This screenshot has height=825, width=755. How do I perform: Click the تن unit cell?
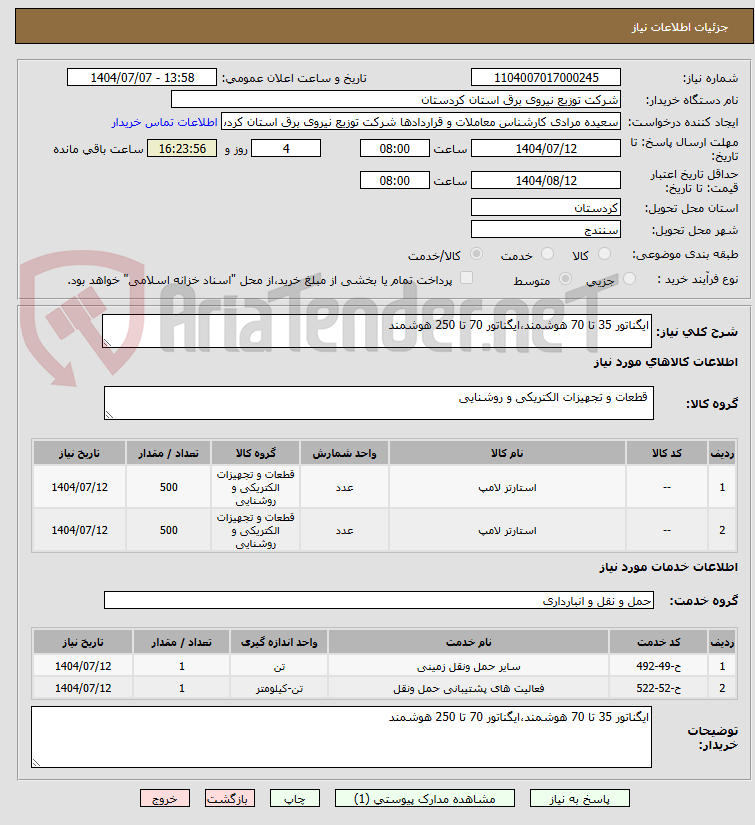click(x=279, y=667)
